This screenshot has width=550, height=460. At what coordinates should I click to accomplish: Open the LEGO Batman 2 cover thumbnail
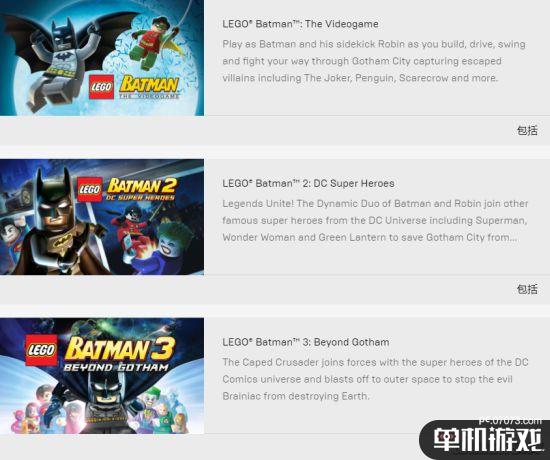[x=102, y=217]
